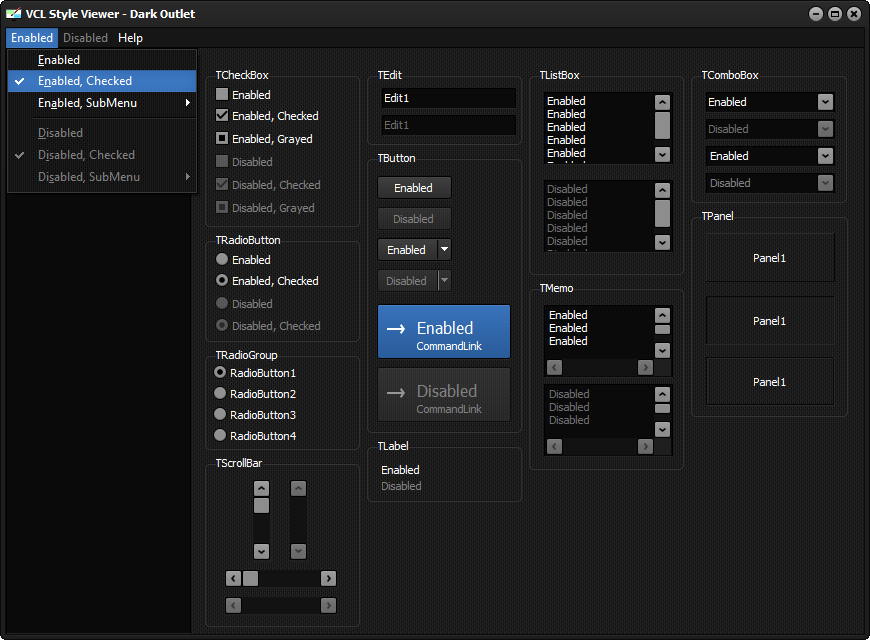This screenshot has height=640, width=870.
Task: Click the down arrow of disabled TListBox scrollbar
Action: coord(662,243)
